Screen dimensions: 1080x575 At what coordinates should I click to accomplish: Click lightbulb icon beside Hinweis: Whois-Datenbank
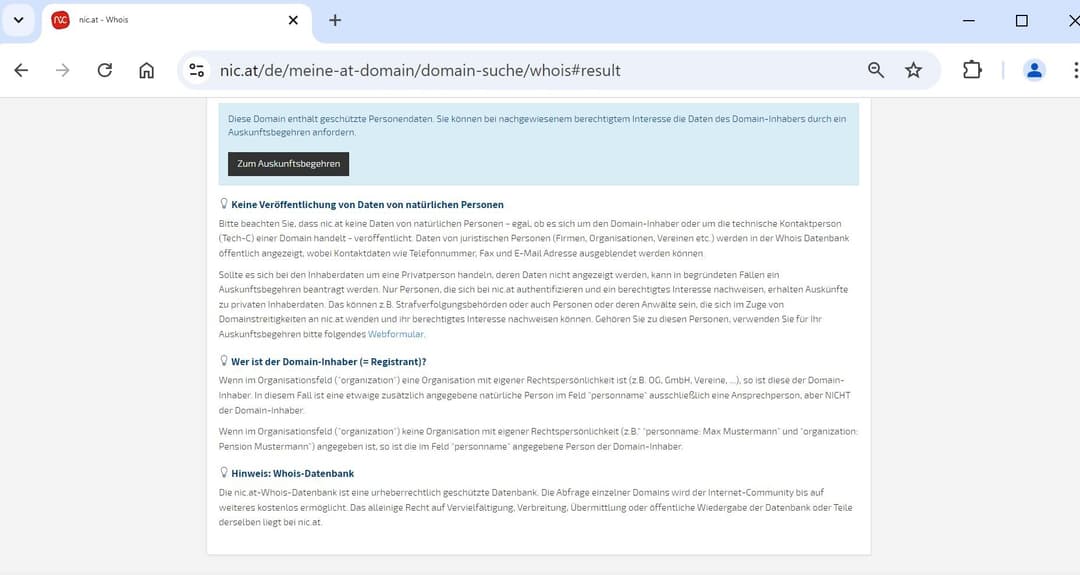coord(224,473)
